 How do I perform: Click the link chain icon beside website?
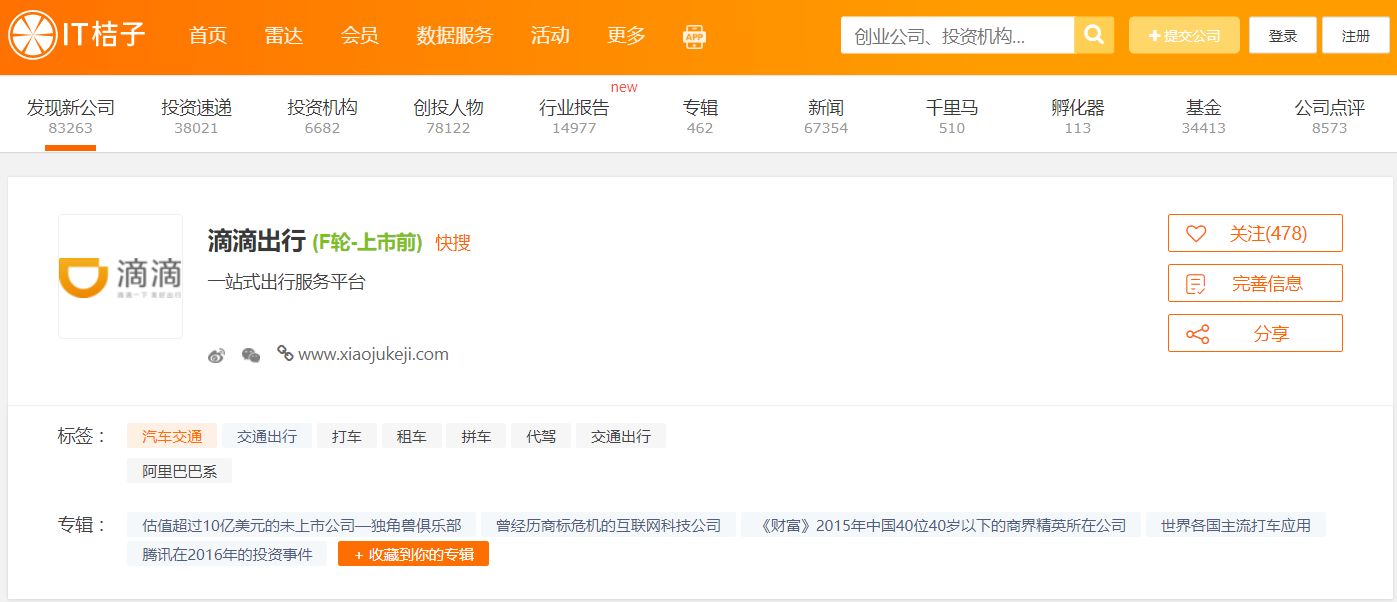[285, 353]
